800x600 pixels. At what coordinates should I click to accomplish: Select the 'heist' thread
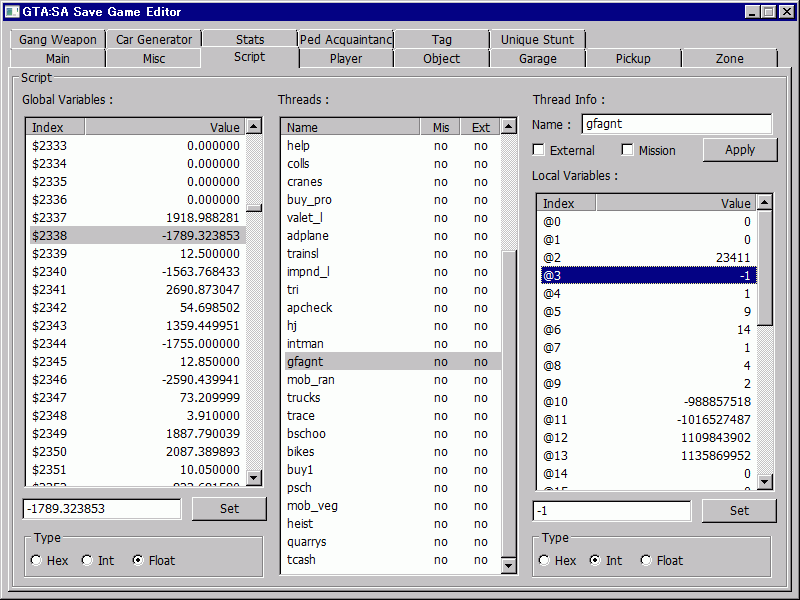point(392,523)
